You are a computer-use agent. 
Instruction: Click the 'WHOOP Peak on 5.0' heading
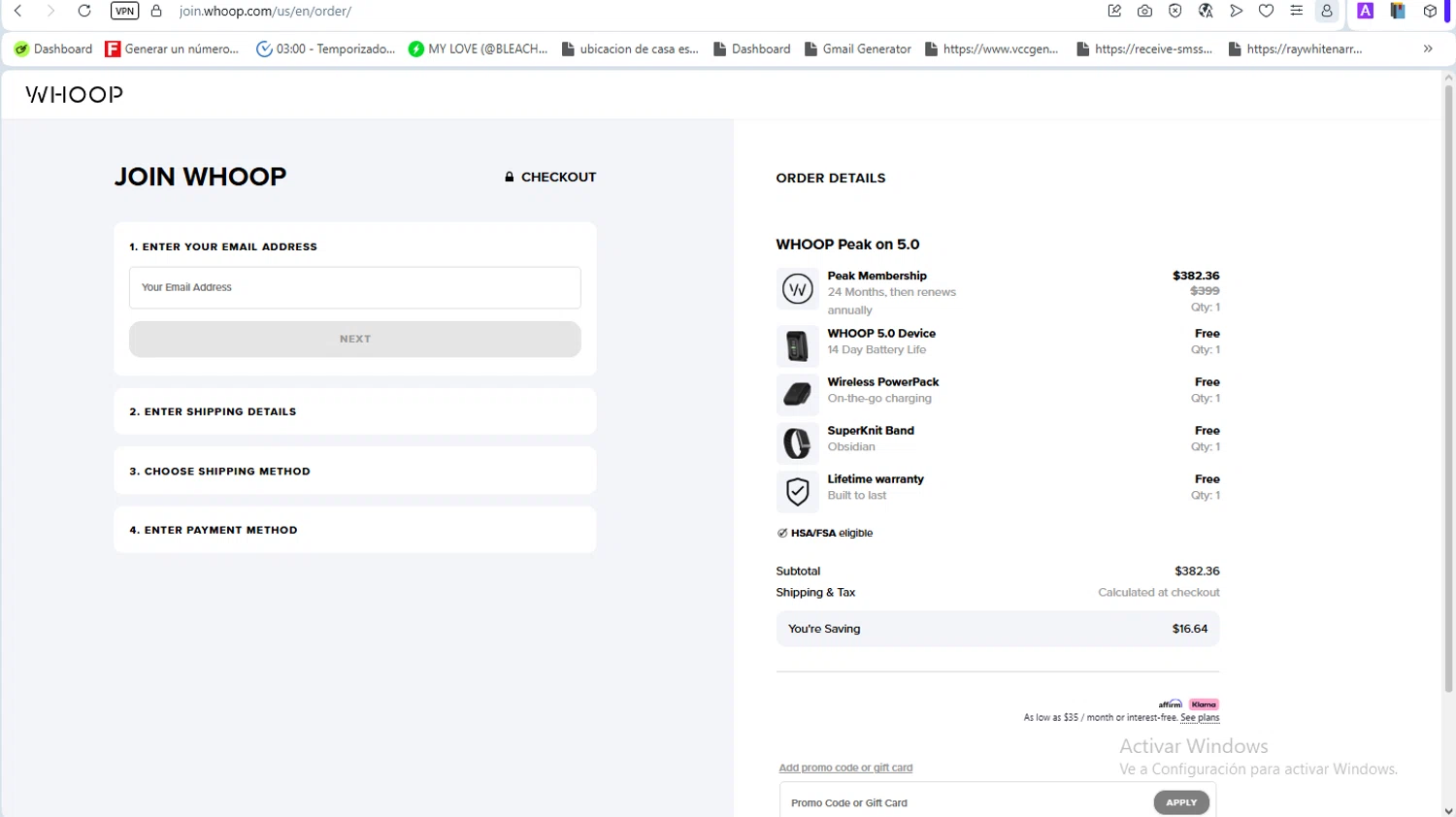coord(847,245)
